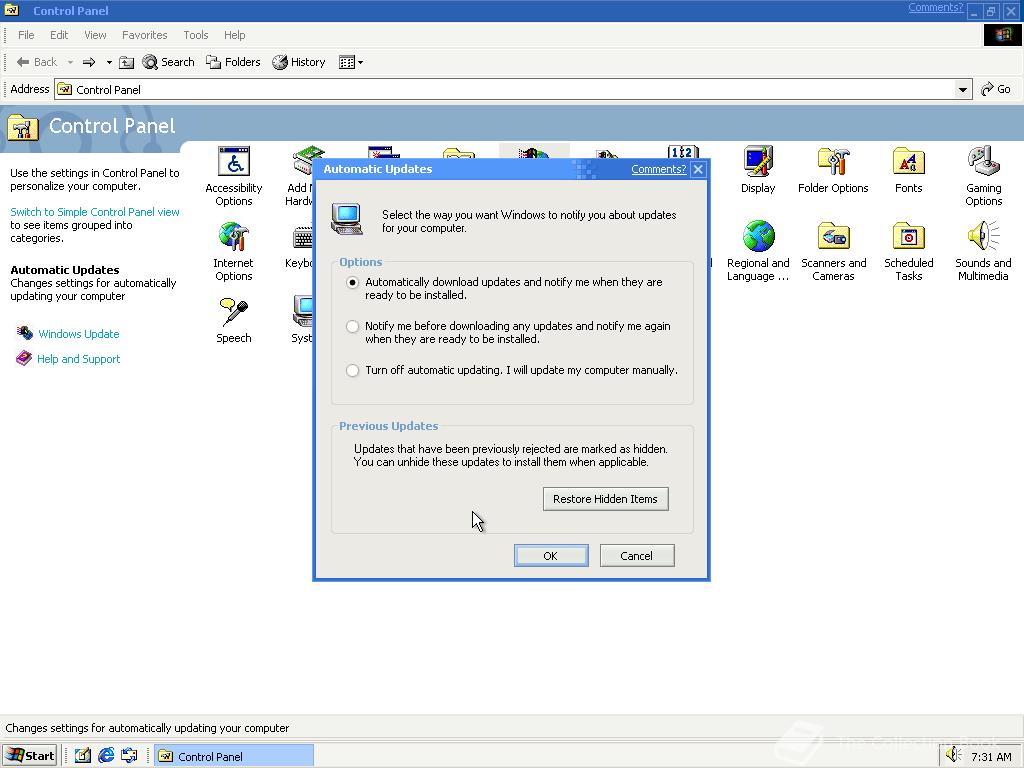Viewport: 1024px width, 768px height.
Task: Click the computer icon in Automatic Updates dialog
Action: 347,219
